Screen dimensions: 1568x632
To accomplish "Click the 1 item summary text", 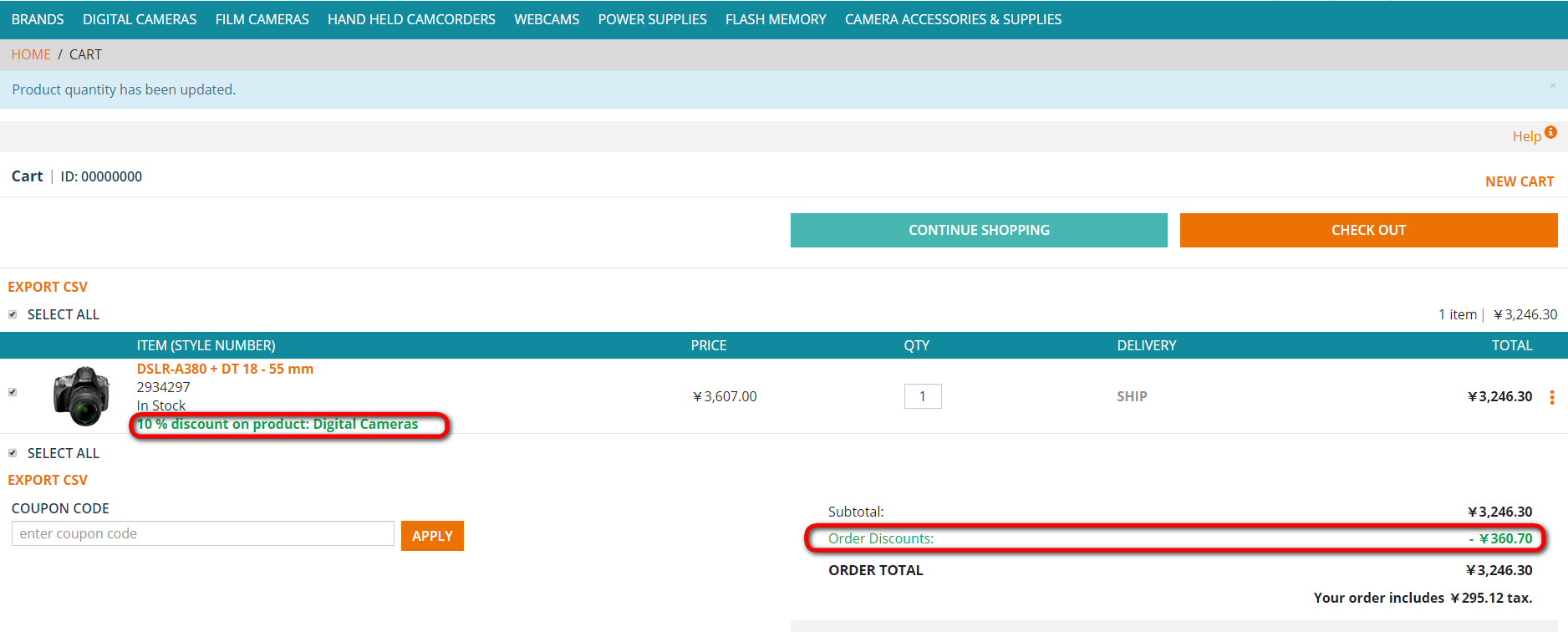I will click(x=1458, y=314).
